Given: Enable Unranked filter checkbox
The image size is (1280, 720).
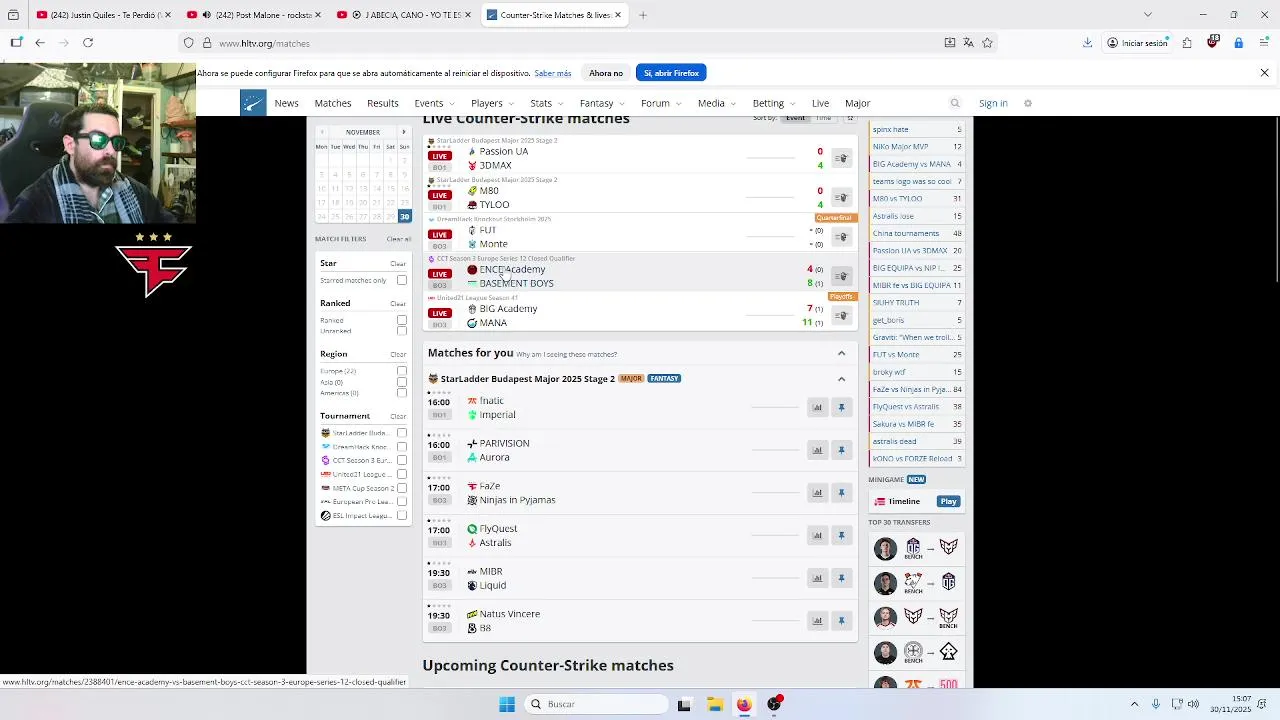Looking at the screenshot, I should pyautogui.click(x=402, y=330).
